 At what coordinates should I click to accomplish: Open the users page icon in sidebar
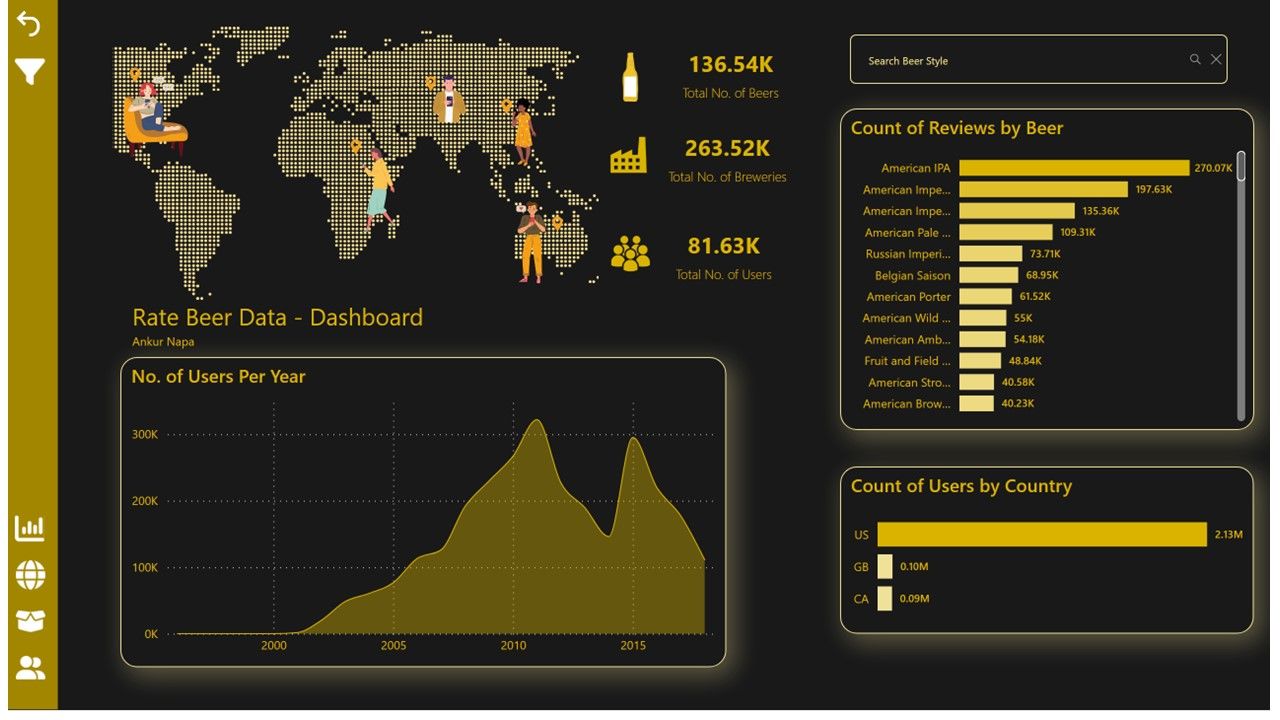[x=30, y=668]
